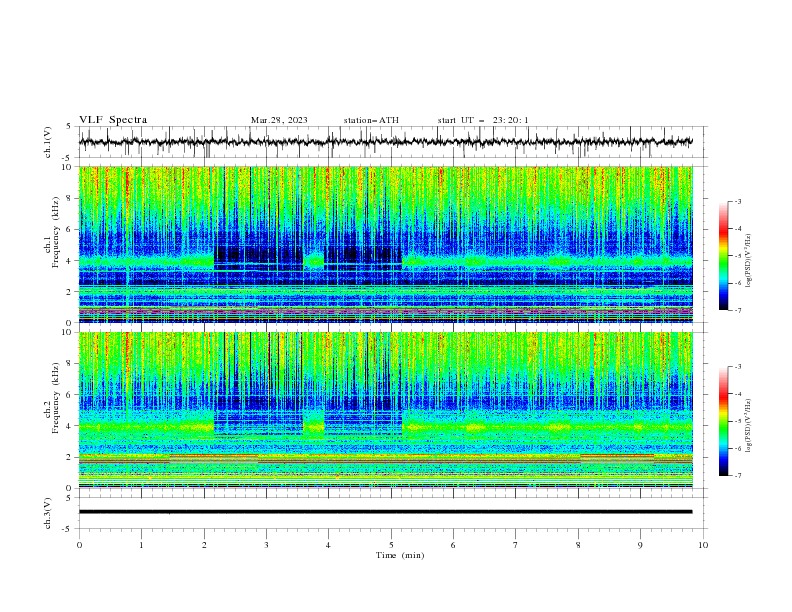This screenshot has width=792, height=612.
Task: Click time axis tick label "4"
Action: (328, 545)
